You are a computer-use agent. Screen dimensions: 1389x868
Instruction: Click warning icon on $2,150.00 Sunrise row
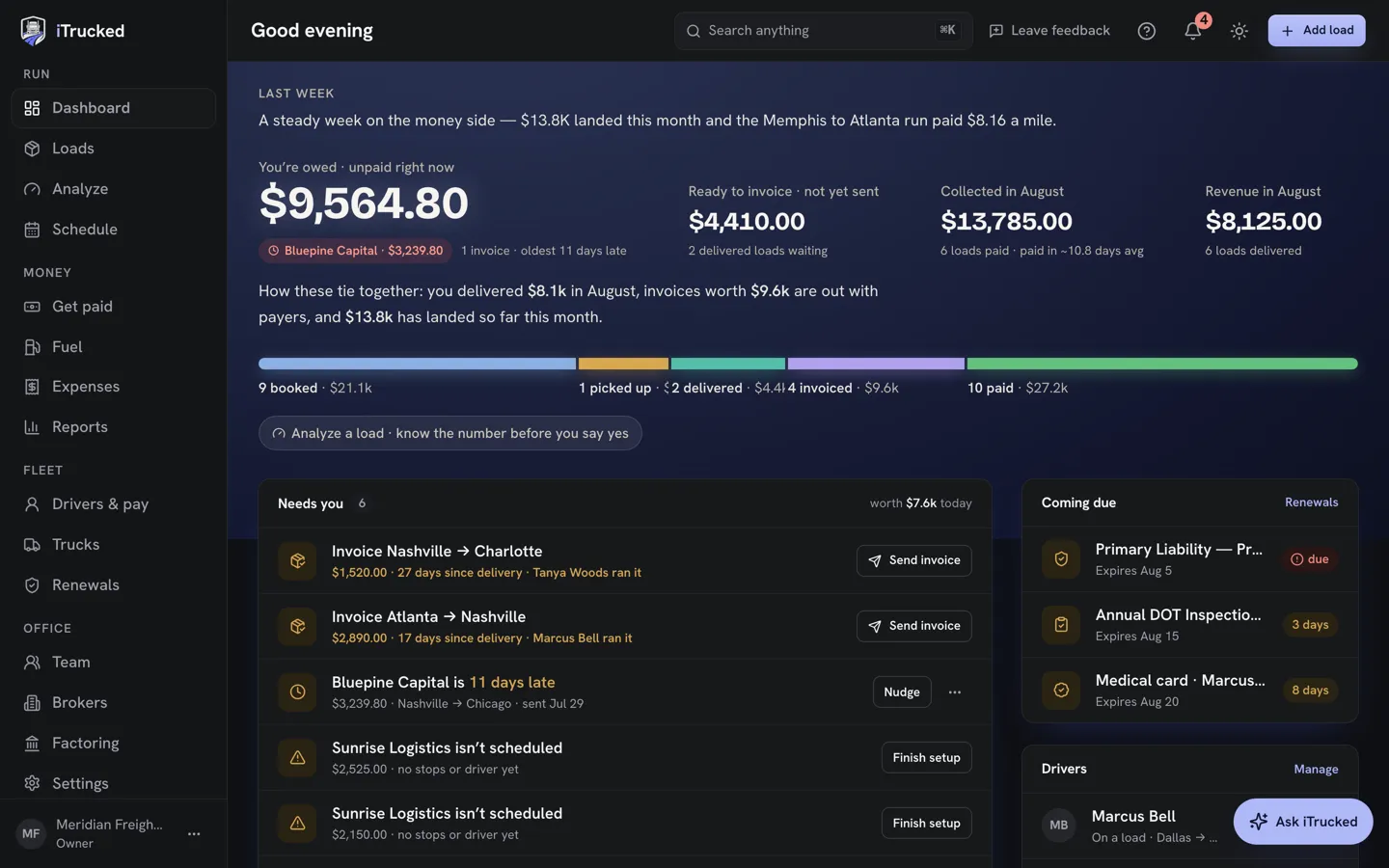click(x=297, y=824)
